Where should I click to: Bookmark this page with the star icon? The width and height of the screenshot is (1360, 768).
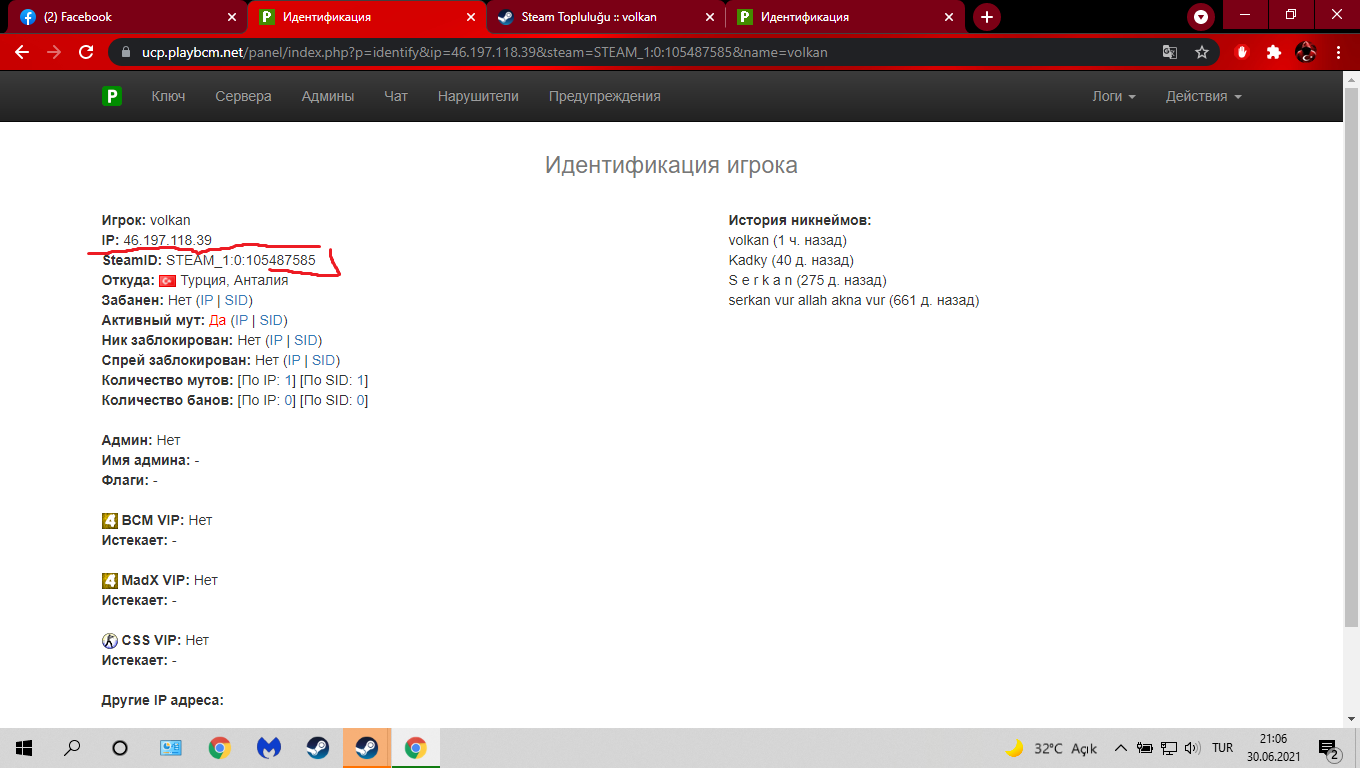[1201, 52]
